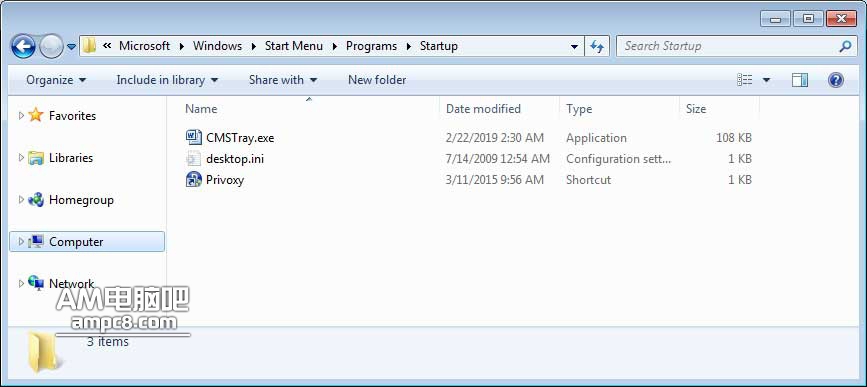Select Windows in the address breadcrumb

tap(217, 46)
